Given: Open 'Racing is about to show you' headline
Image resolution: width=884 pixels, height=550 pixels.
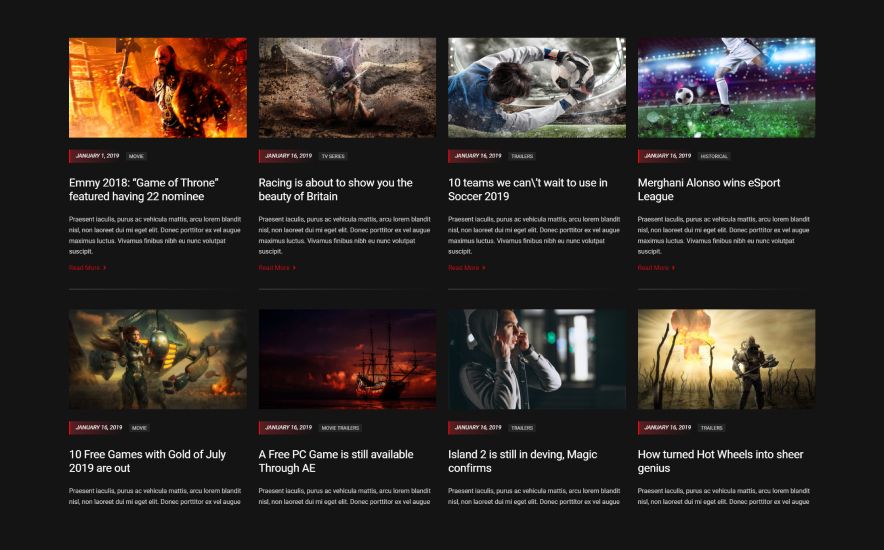Looking at the screenshot, I should pyautogui.click(x=335, y=189).
